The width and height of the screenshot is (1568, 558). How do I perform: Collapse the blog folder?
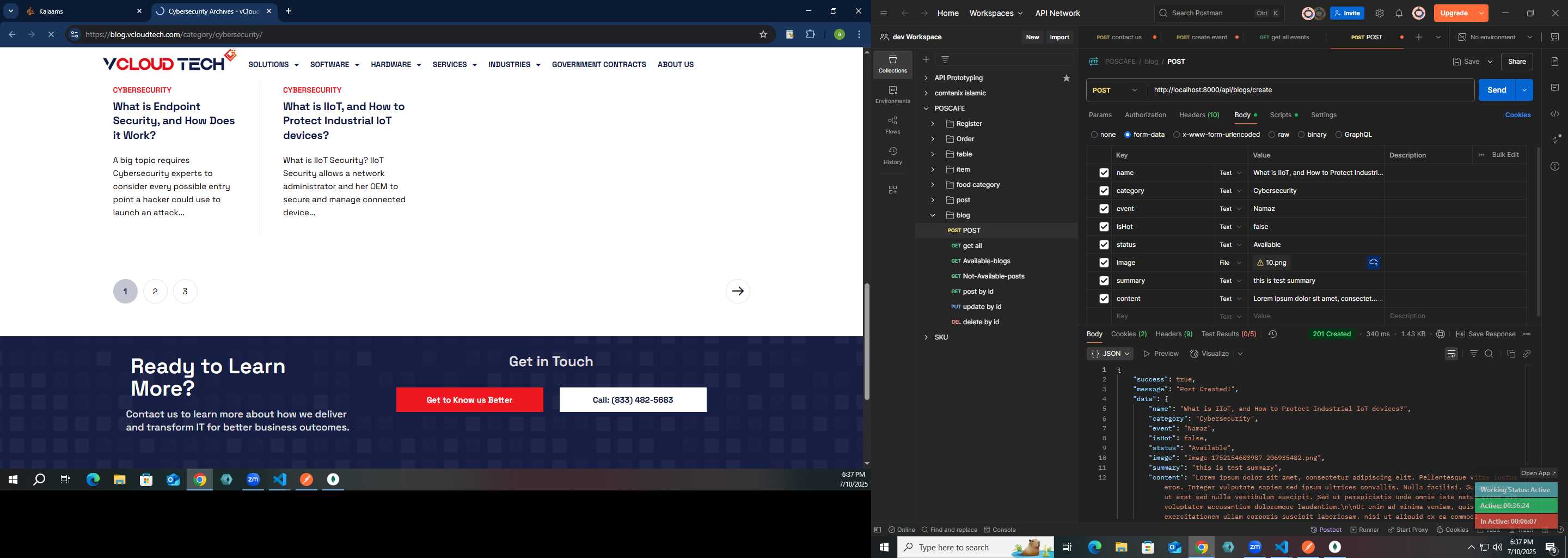[932, 215]
